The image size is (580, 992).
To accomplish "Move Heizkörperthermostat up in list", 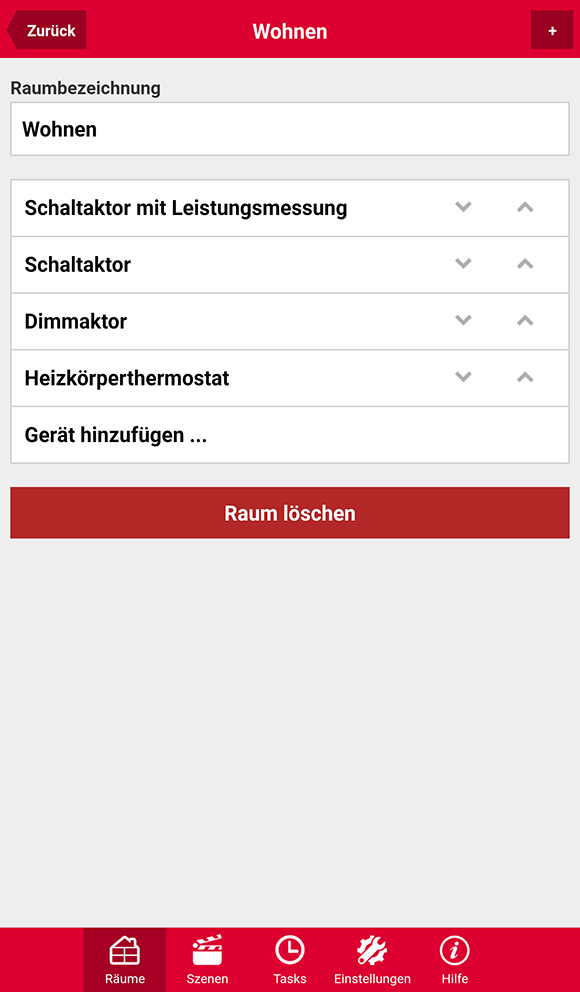I will tap(525, 377).
